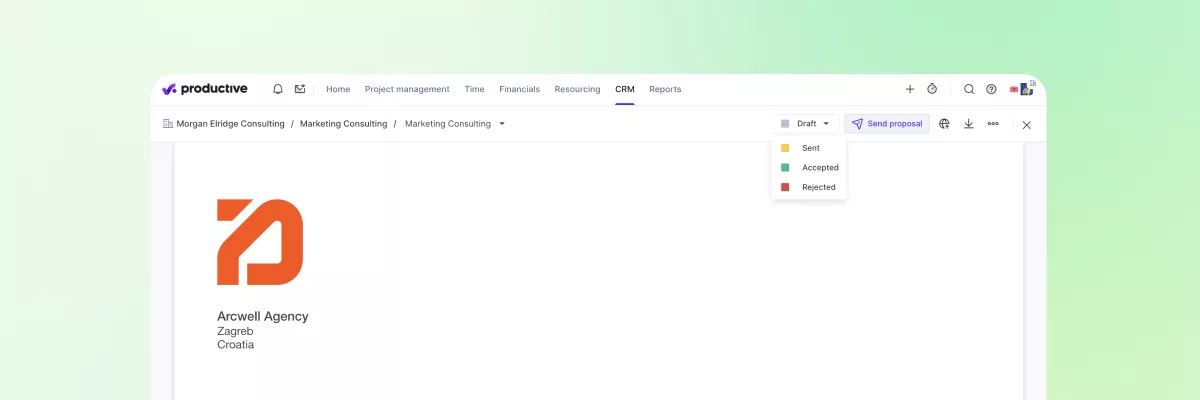Switch to the Financials tab

coord(519,89)
